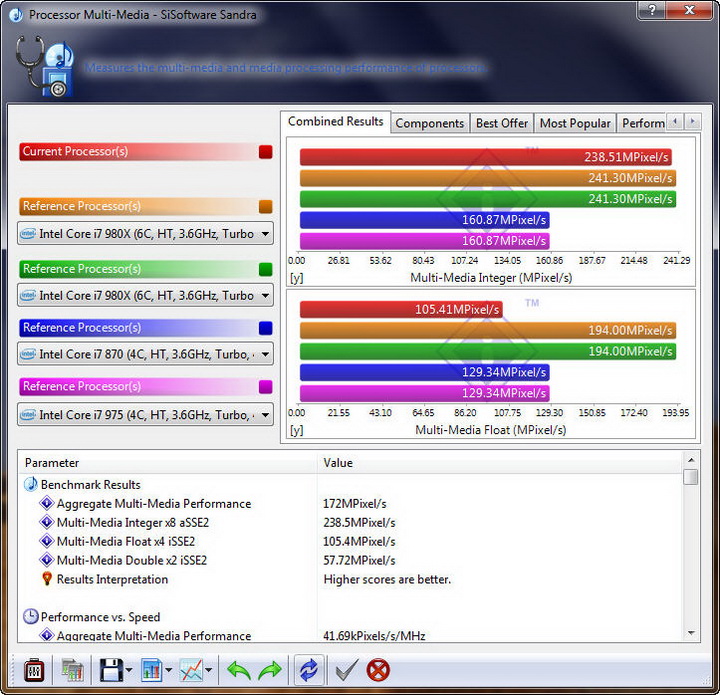Click the Performance vs. Speed clock icon

tap(31, 617)
